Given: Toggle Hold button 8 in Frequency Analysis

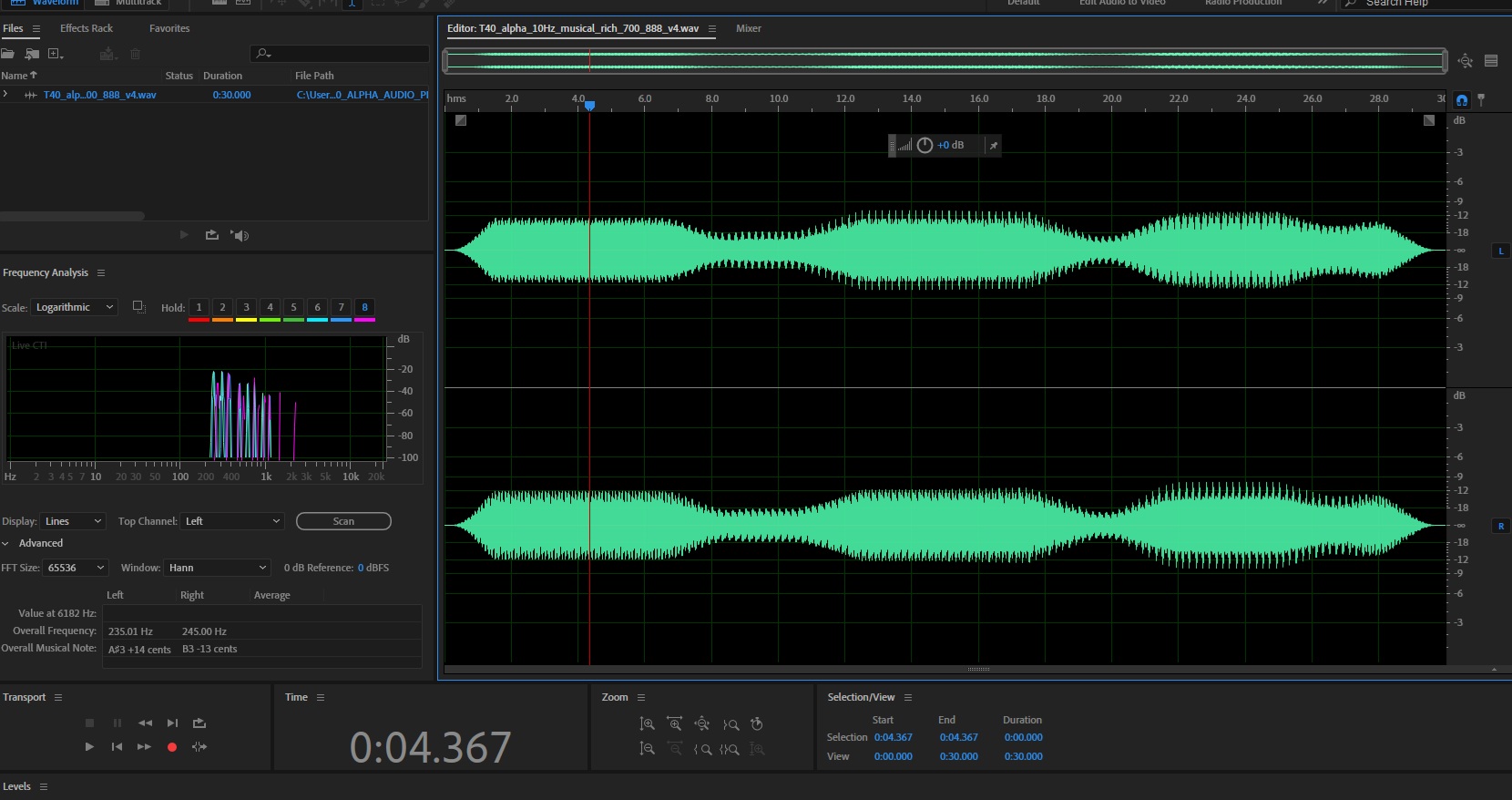Looking at the screenshot, I should (x=365, y=307).
